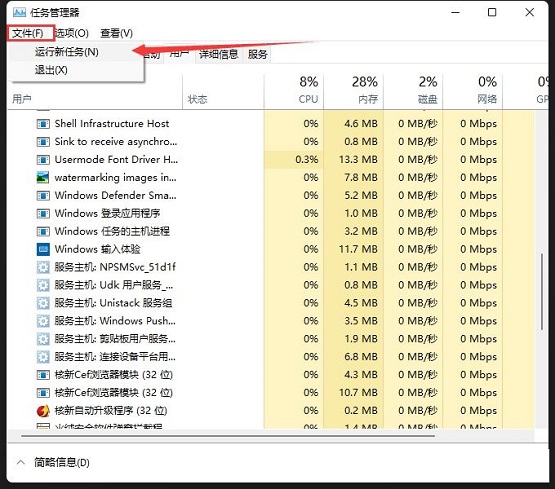Viewport: 555px width, 489px height.
Task: Click the Shell Infrastructure Host process icon
Action: pos(43,124)
